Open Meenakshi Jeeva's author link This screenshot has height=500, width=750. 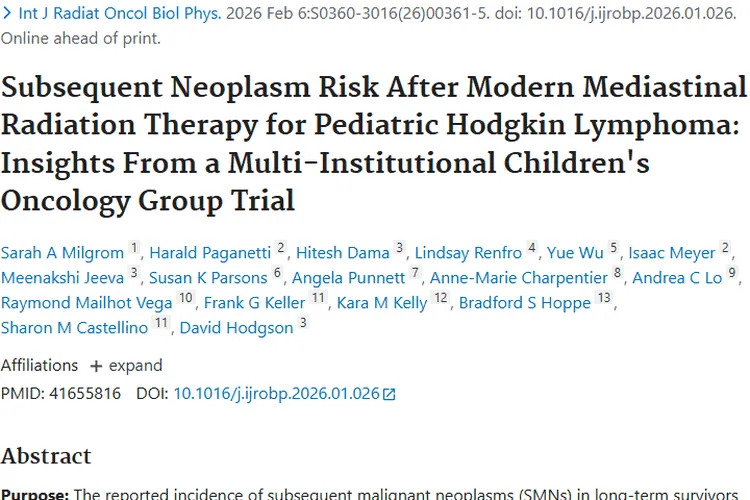(x=62, y=278)
